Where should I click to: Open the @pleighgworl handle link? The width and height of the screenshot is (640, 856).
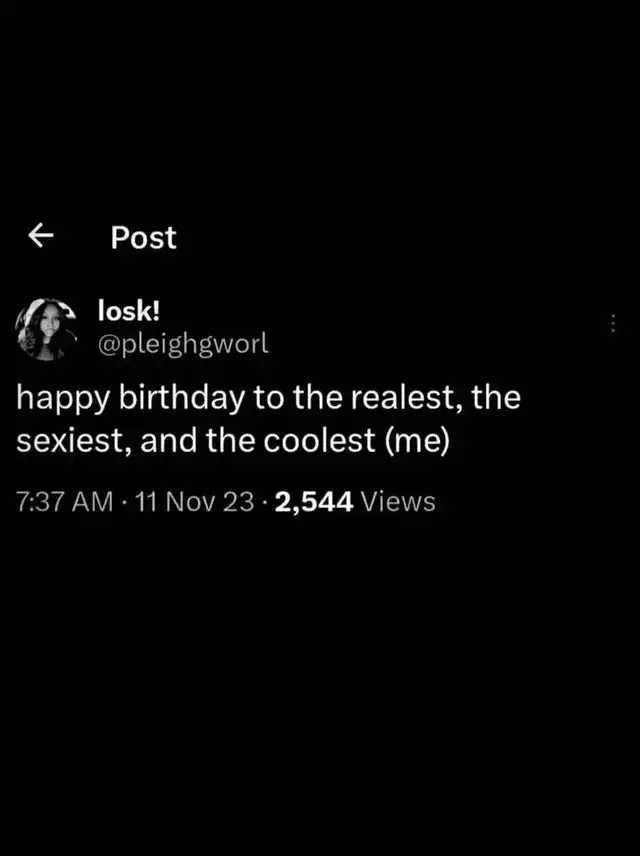click(x=183, y=345)
